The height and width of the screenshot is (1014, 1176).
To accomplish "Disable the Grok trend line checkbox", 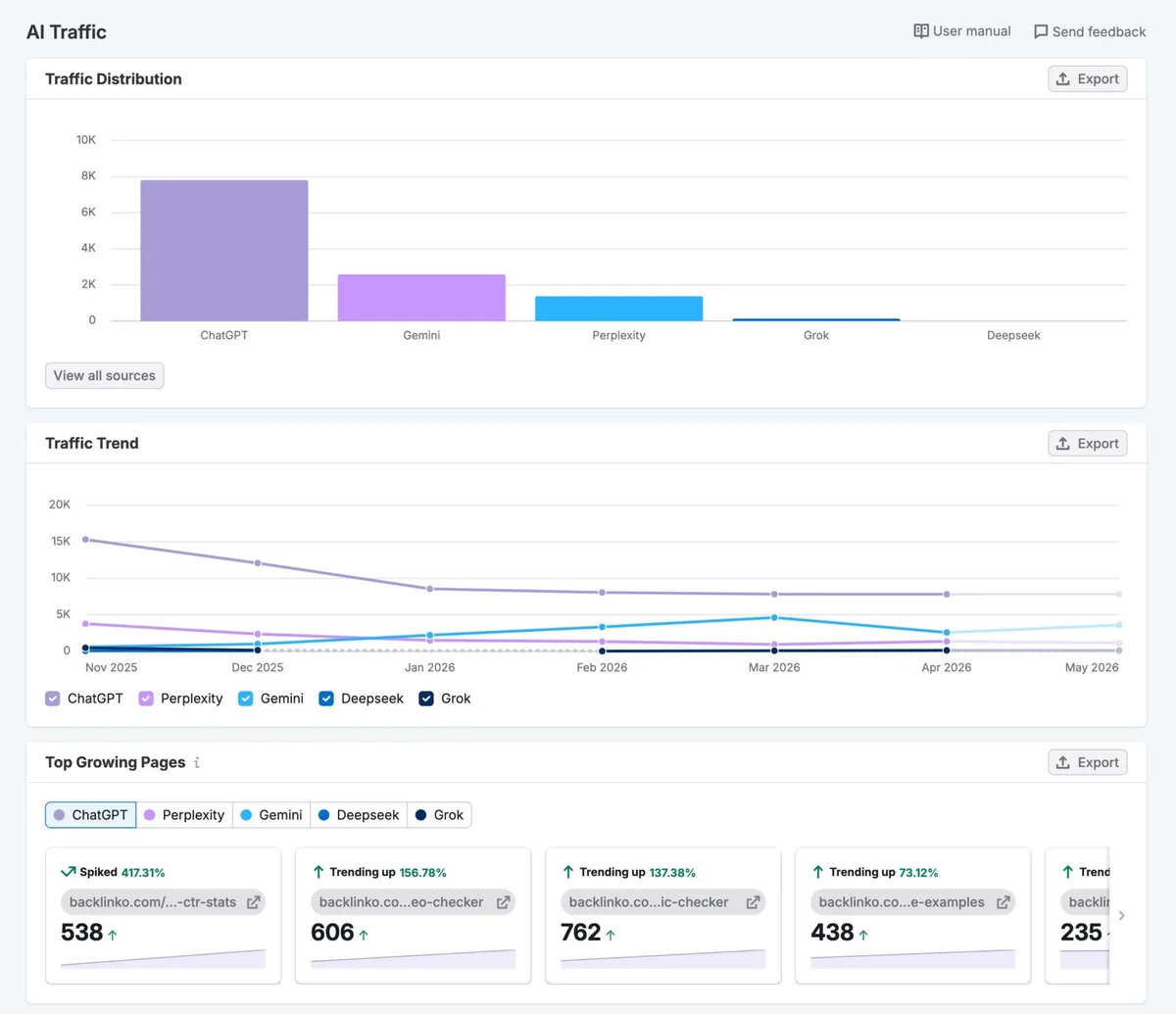I will tap(426, 699).
